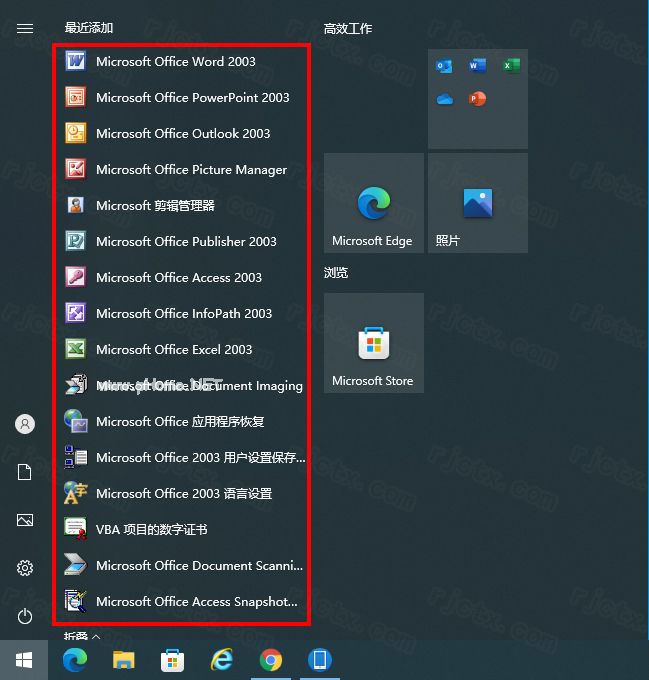
Task: Launch the InfoPath 2003 icon
Action: coord(76,313)
